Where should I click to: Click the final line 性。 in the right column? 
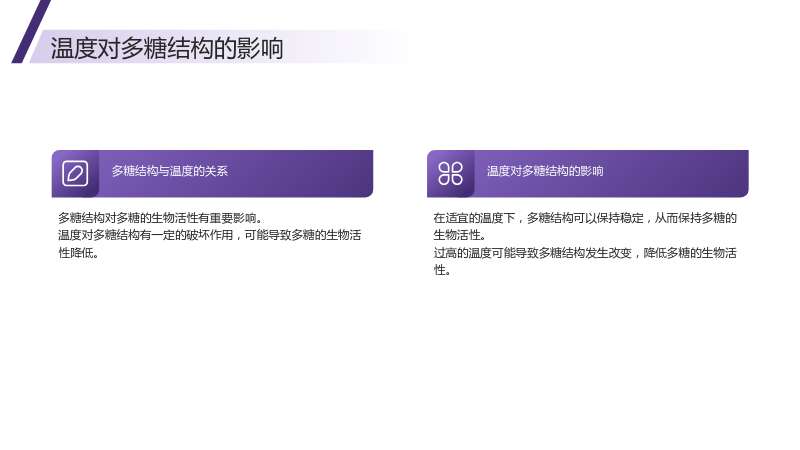442,270
